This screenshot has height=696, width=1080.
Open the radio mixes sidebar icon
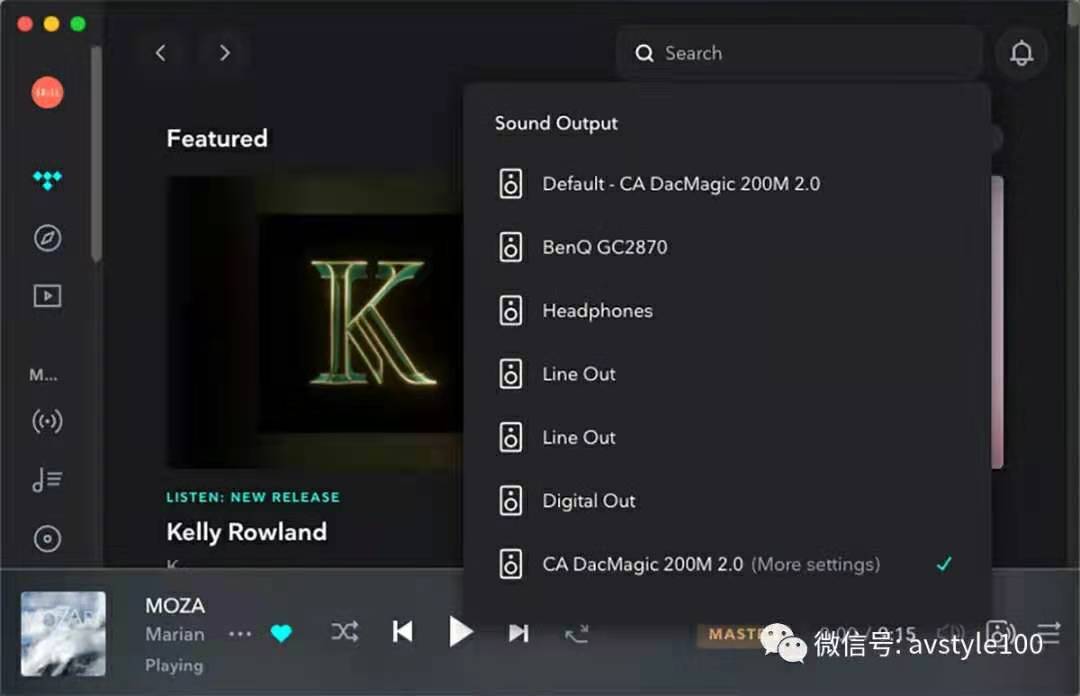point(48,421)
